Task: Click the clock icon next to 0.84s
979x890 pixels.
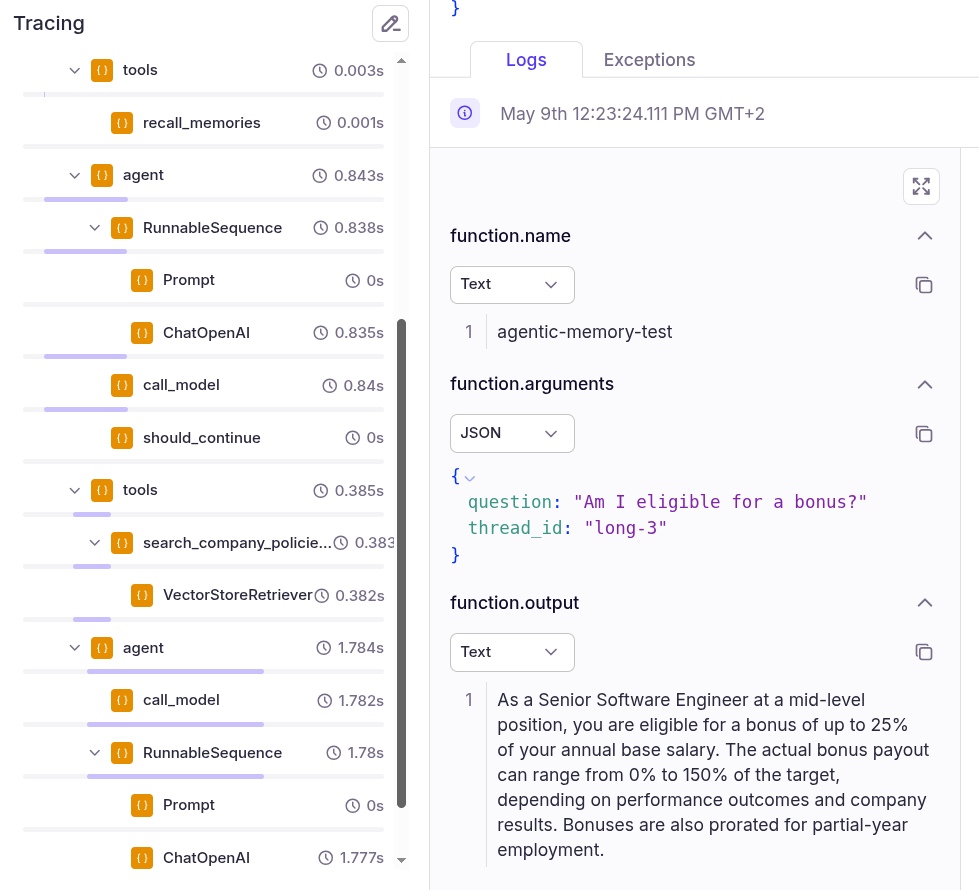Action: [x=329, y=385]
